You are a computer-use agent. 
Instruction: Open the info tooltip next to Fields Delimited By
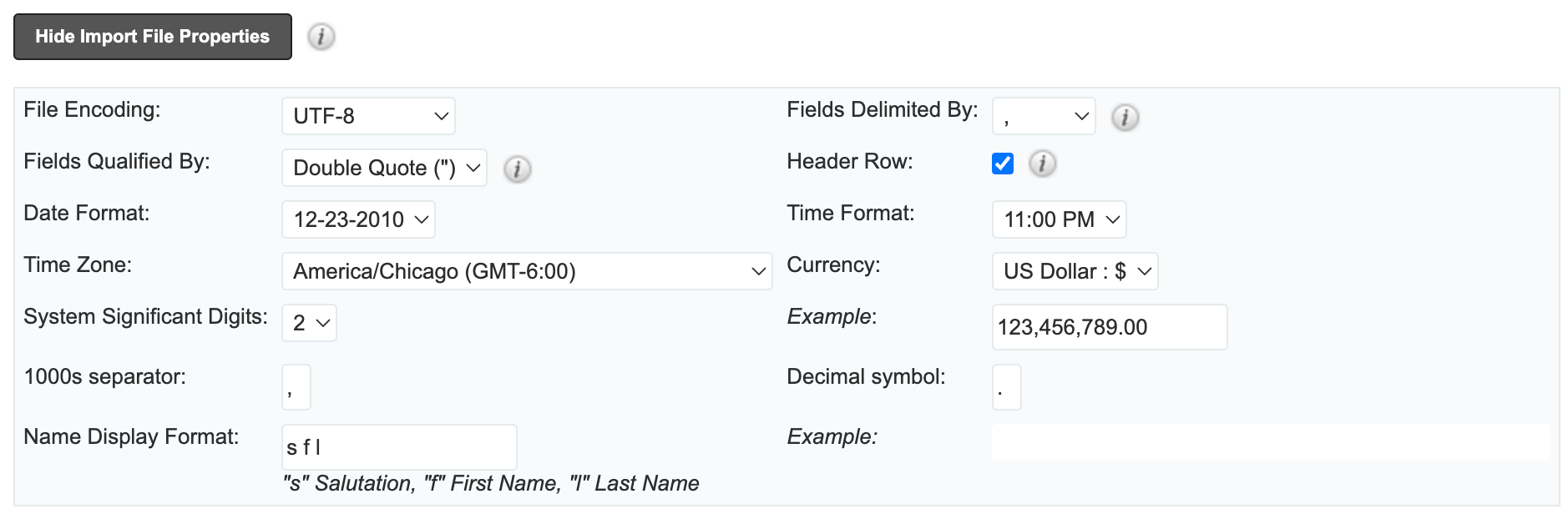point(1126,118)
